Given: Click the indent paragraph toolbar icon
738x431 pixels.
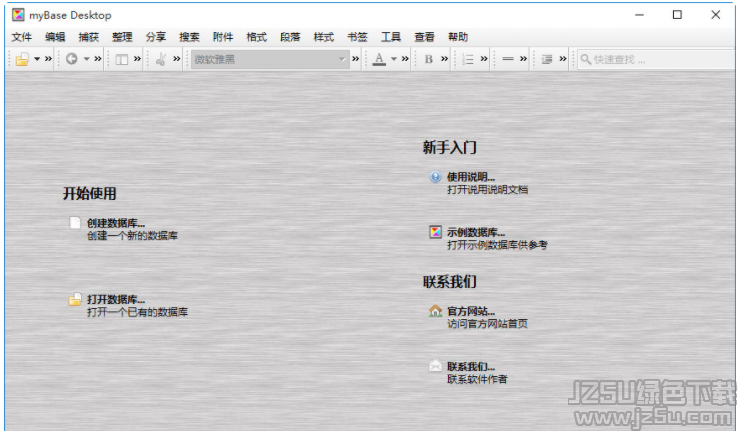Looking at the screenshot, I should (547, 59).
